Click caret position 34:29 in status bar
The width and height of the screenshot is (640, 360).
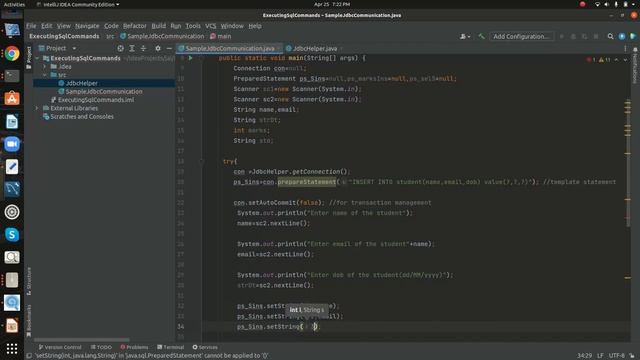click(x=584, y=356)
